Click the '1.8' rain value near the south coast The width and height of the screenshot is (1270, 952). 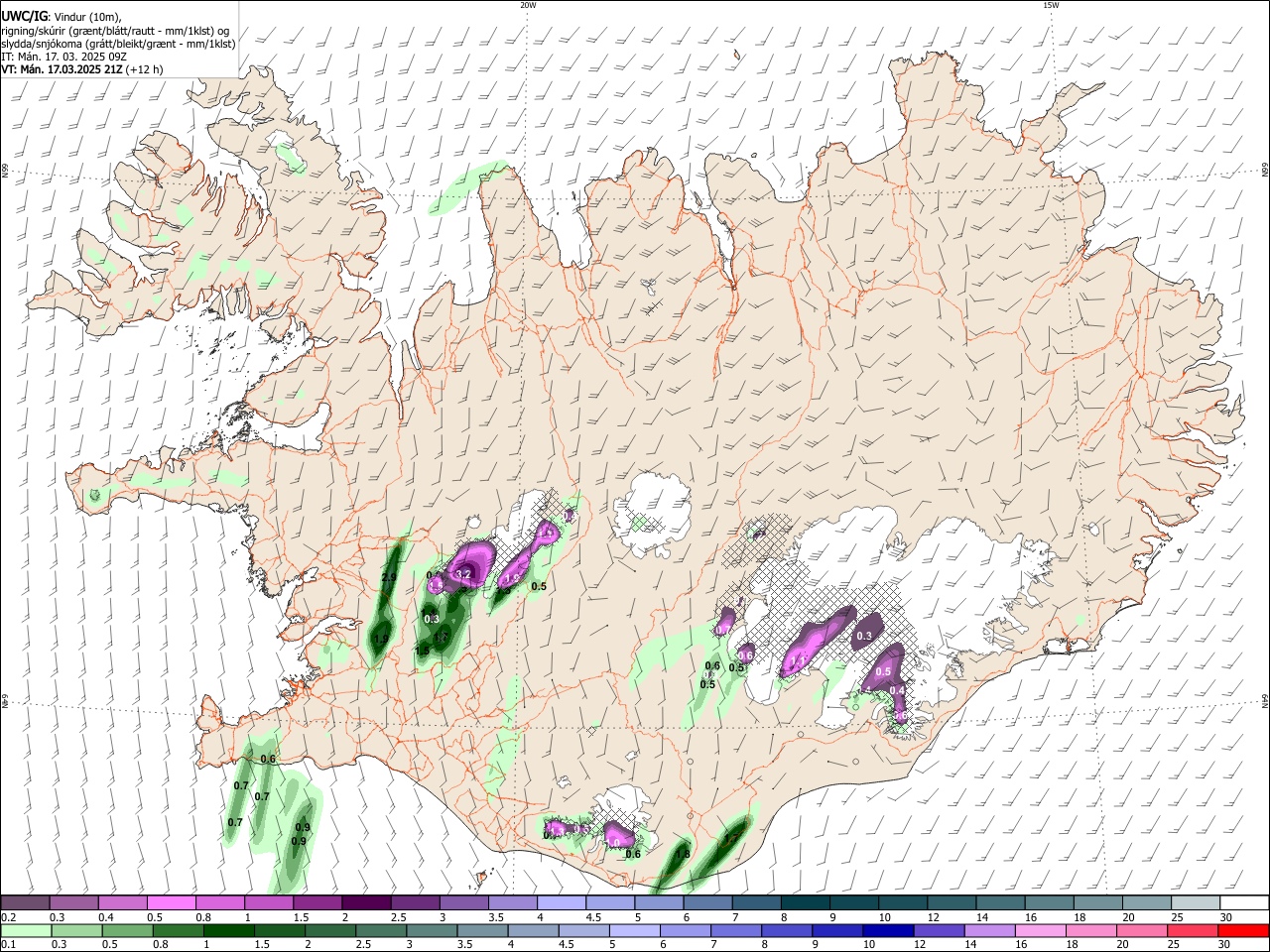pos(683,854)
